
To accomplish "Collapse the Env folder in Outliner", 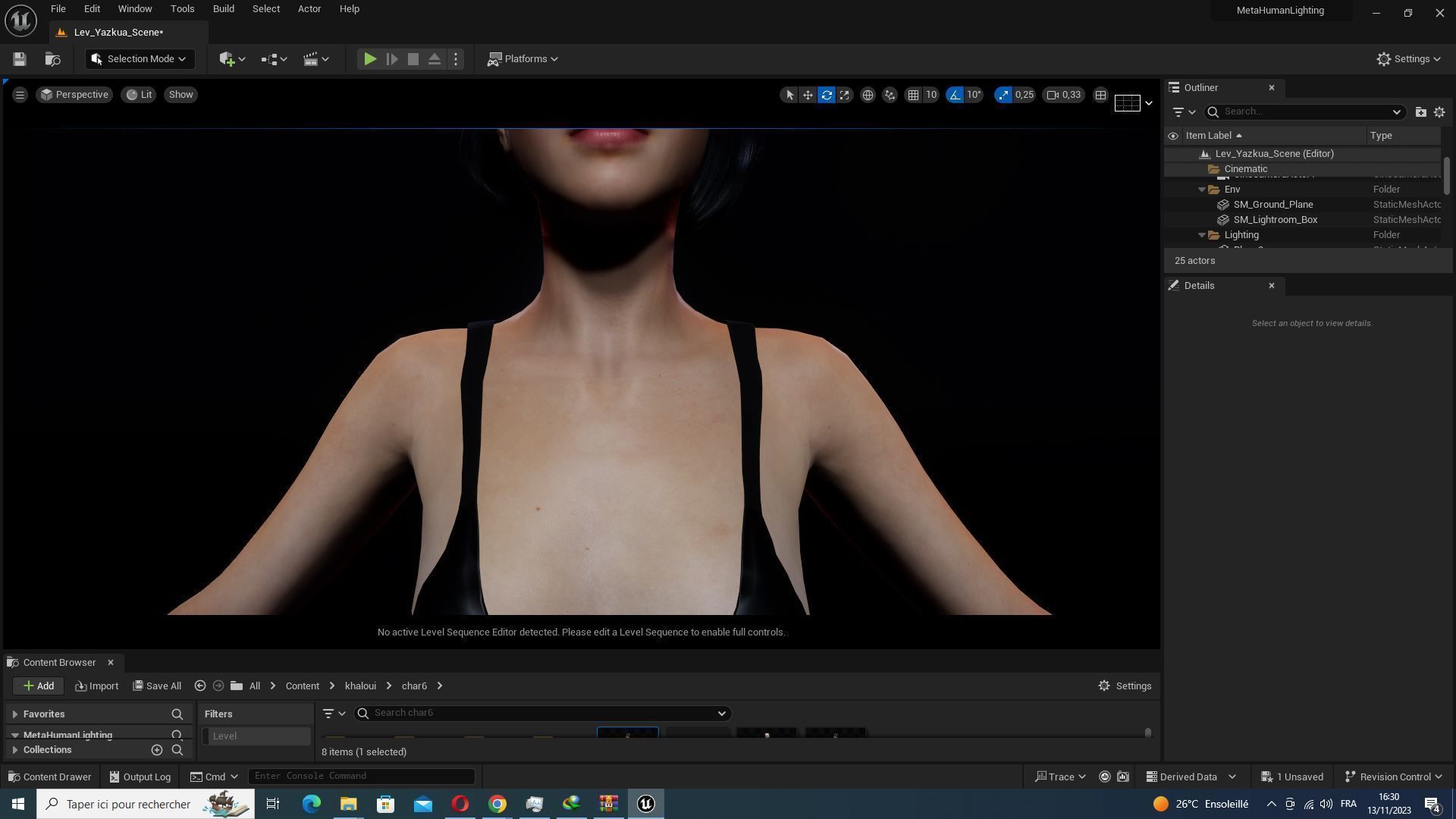I will click(x=1202, y=190).
